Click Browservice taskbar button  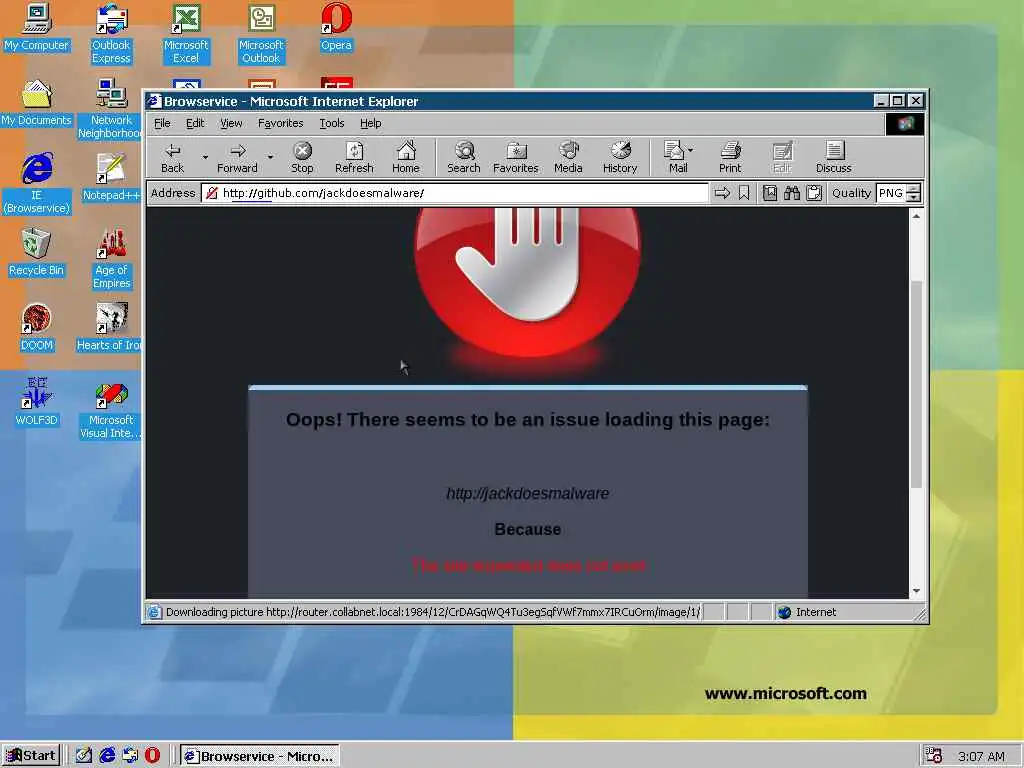259,756
